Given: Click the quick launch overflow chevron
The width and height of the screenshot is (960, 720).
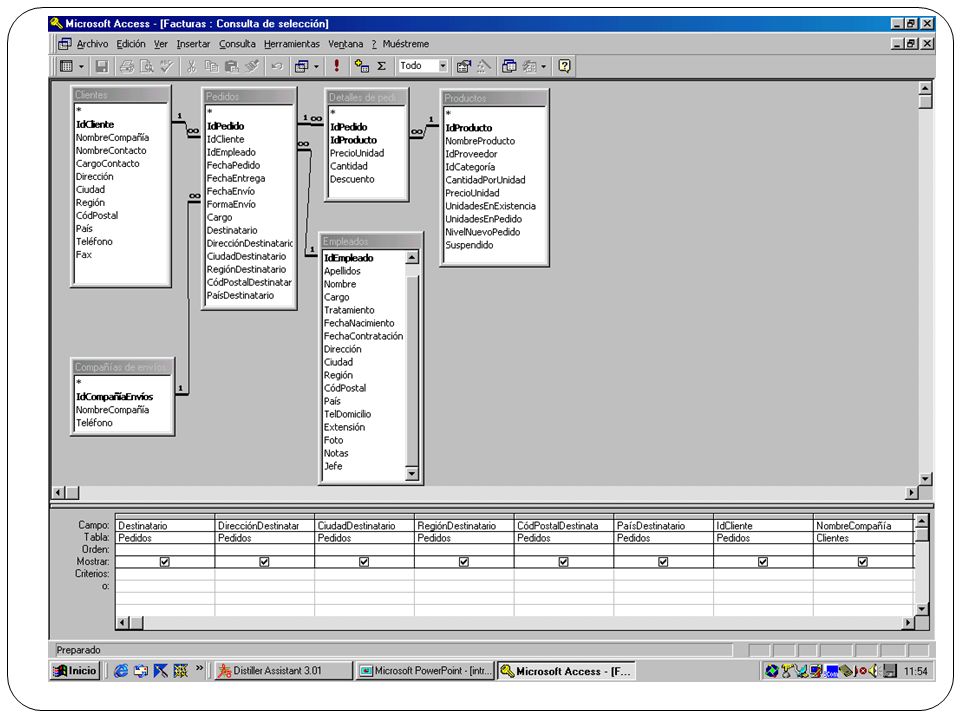Looking at the screenshot, I should click(x=200, y=668).
